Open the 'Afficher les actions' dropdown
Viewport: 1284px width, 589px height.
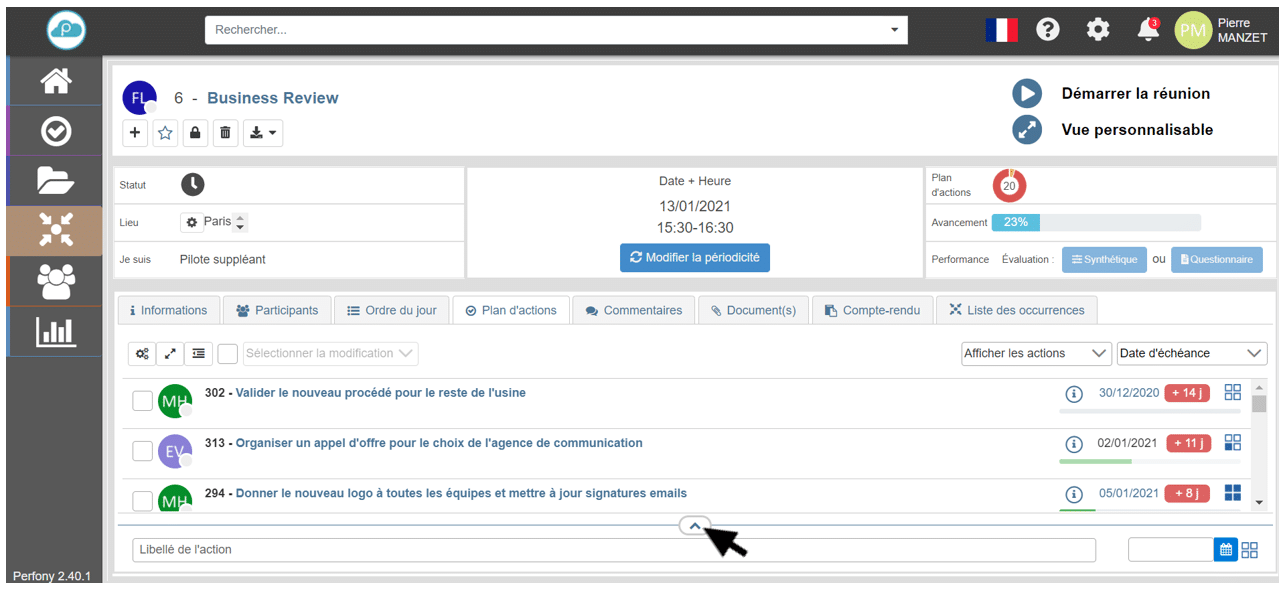[1036, 353]
